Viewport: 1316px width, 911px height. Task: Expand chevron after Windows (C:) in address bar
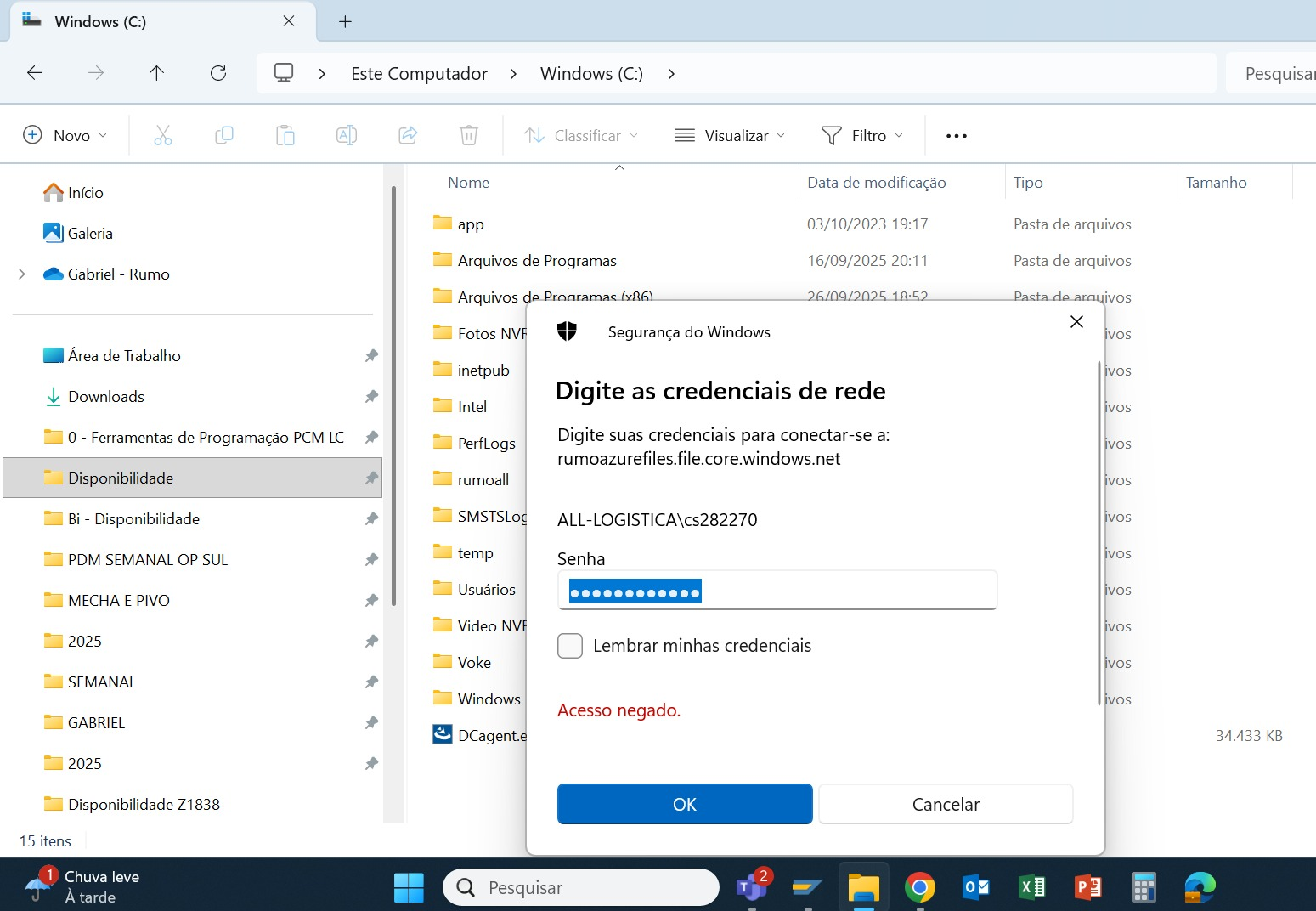pyautogui.click(x=671, y=74)
